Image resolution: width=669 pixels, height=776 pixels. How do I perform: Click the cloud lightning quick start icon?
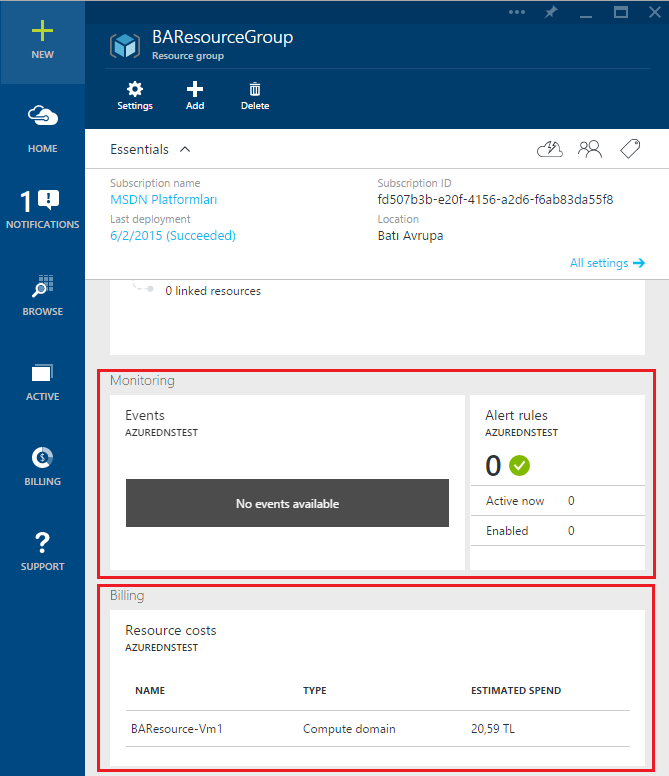550,149
